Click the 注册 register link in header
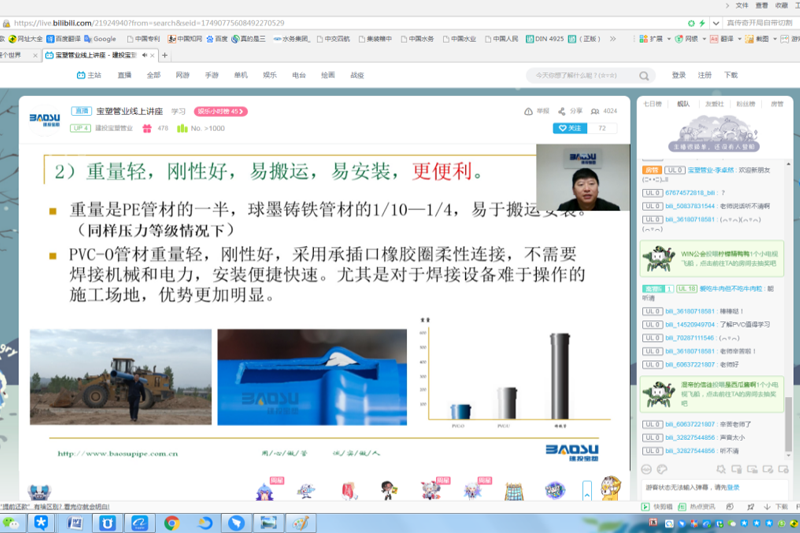This screenshot has width=800, height=533. [x=705, y=75]
